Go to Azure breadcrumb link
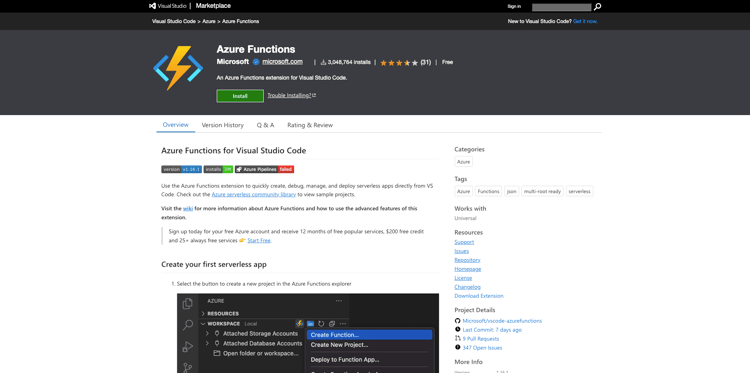 coord(209,22)
